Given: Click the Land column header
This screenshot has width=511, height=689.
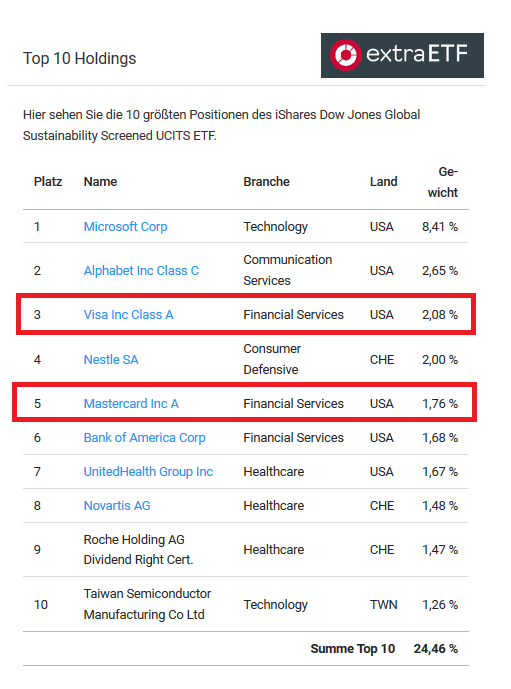Looking at the screenshot, I should pos(383,182).
